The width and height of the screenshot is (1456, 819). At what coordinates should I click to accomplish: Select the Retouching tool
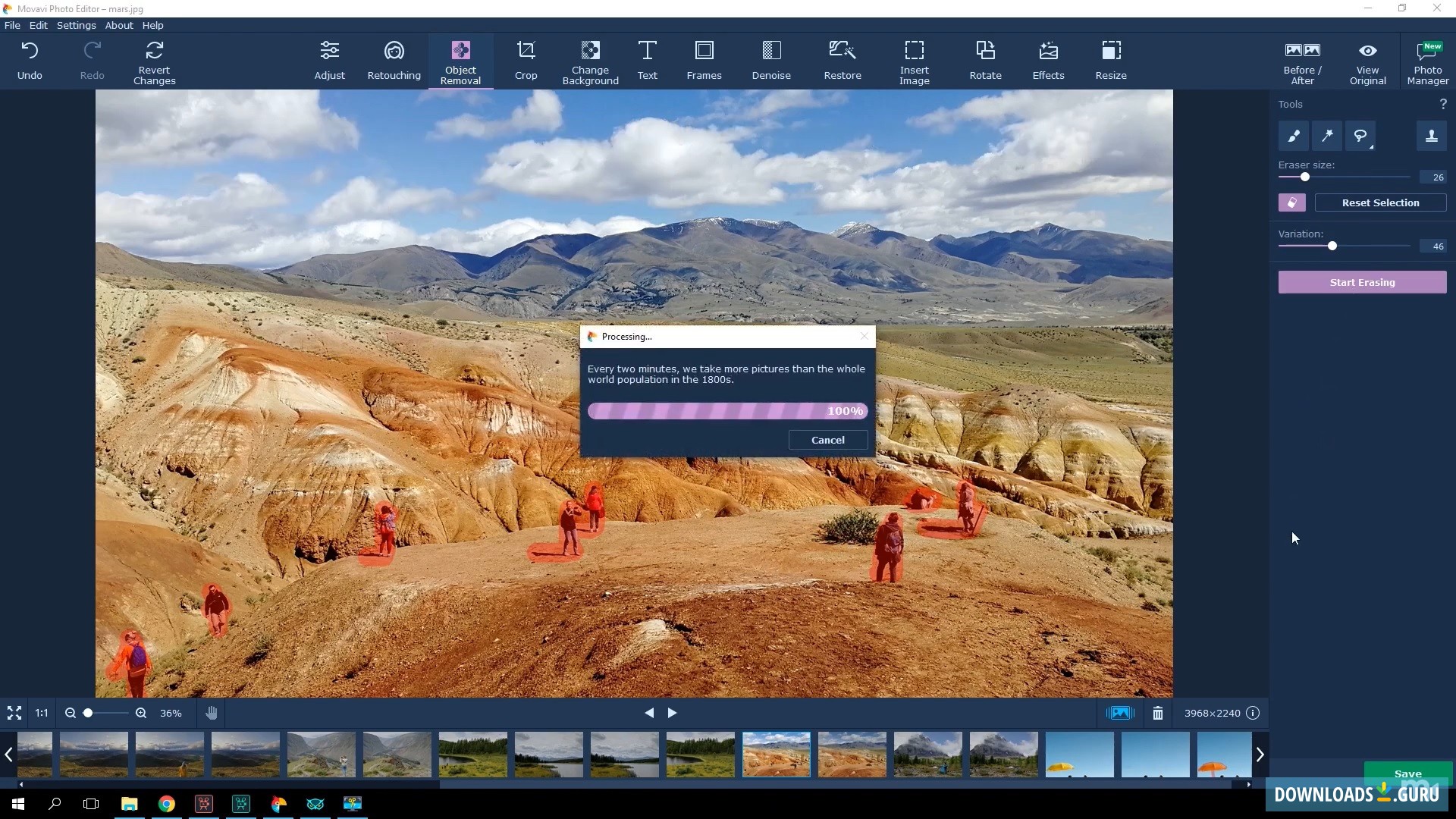394,60
